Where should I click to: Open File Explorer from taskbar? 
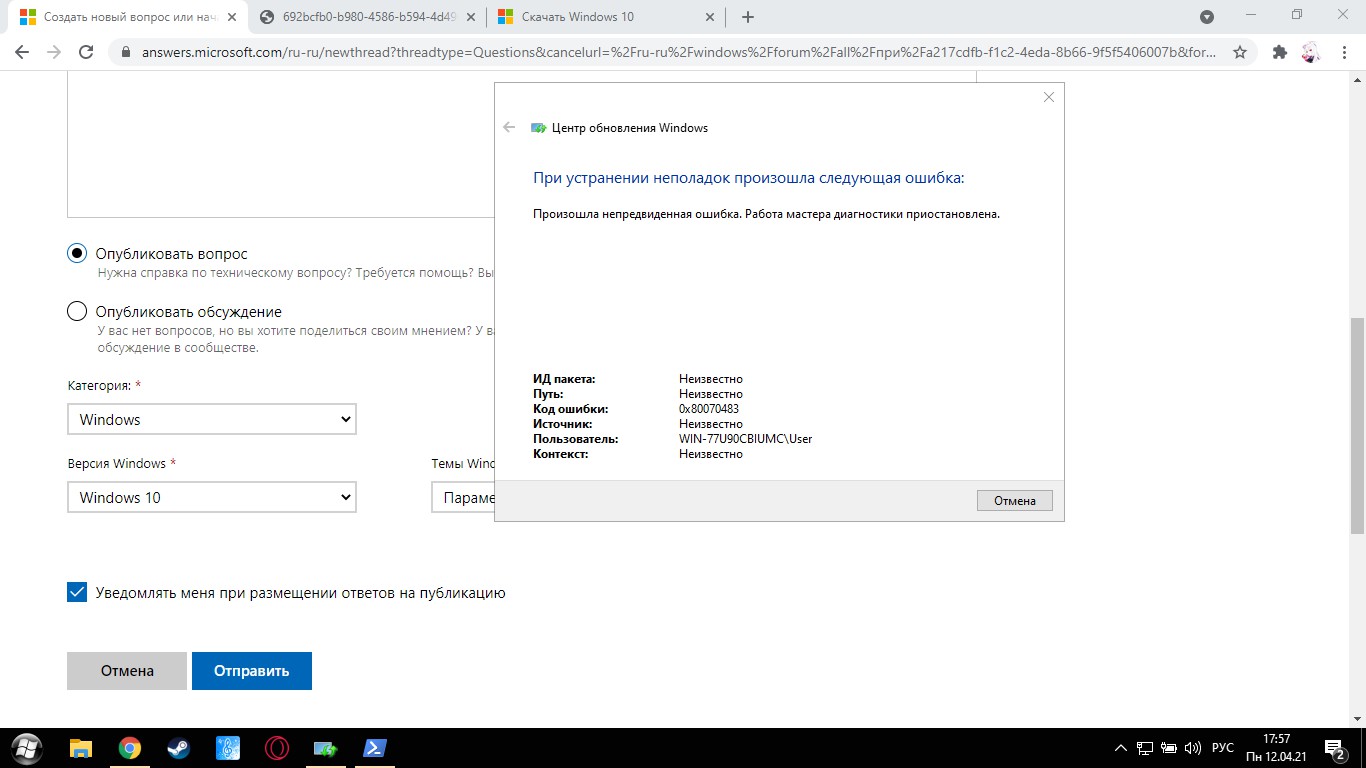(80, 748)
